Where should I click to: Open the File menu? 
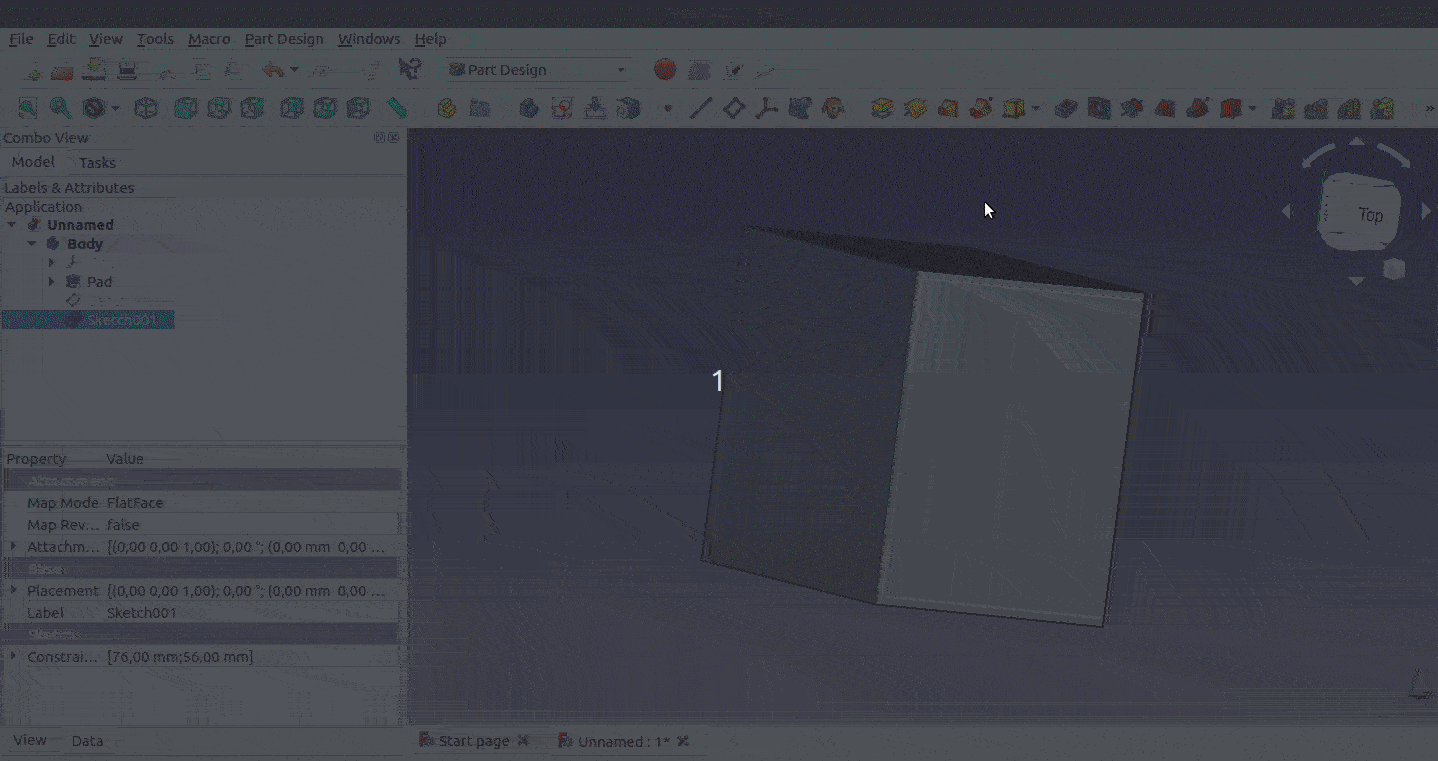point(21,39)
